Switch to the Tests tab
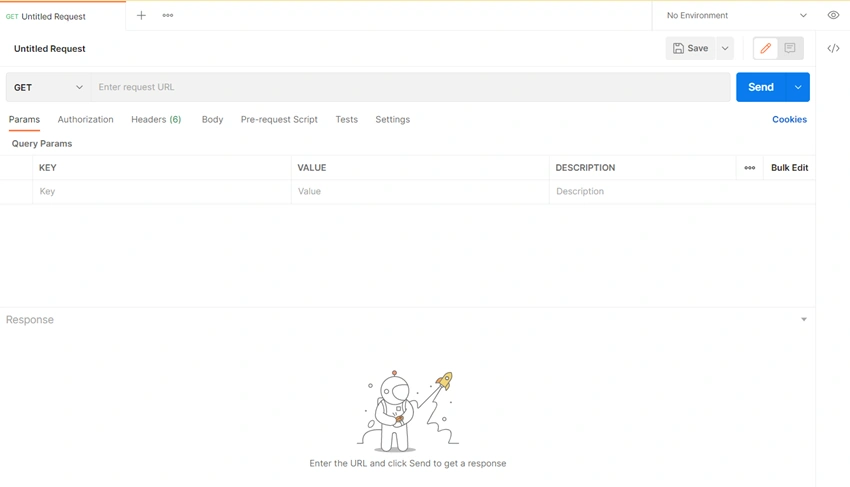This screenshot has width=850, height=487. (346, 119)
